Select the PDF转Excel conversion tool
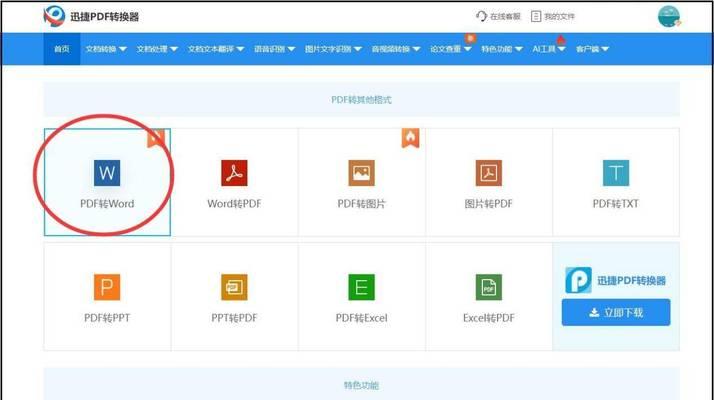The height and width of the screenshot is (400, 714). coord(362,297)
